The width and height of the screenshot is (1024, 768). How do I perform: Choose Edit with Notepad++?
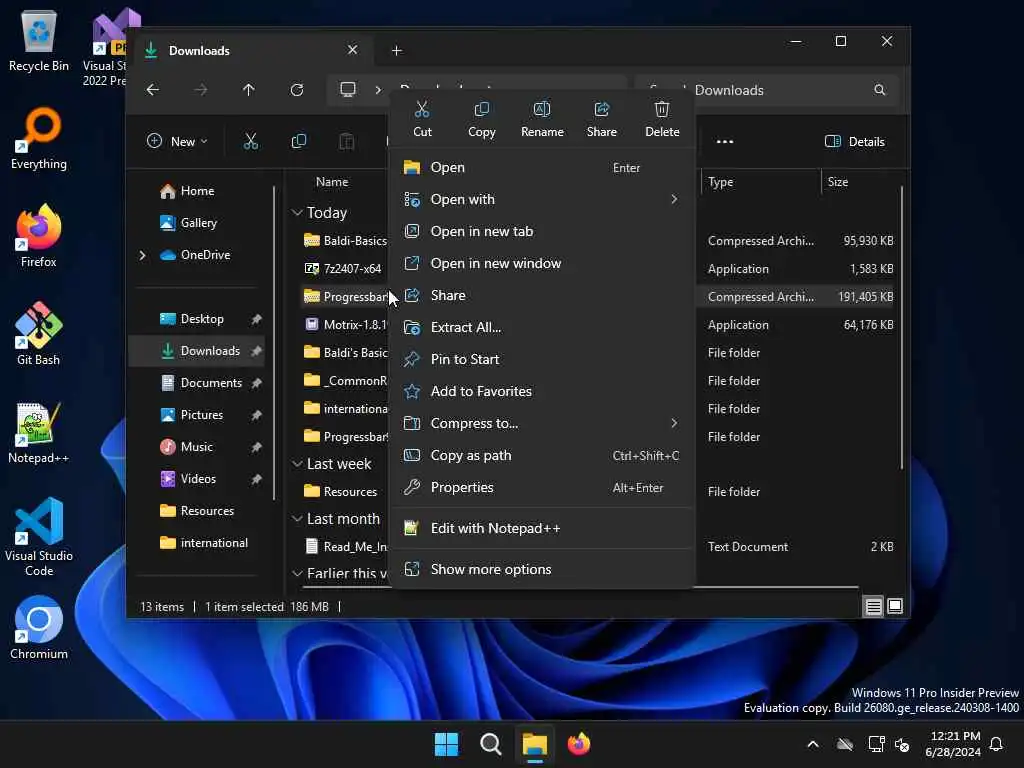tap(542, 528)
